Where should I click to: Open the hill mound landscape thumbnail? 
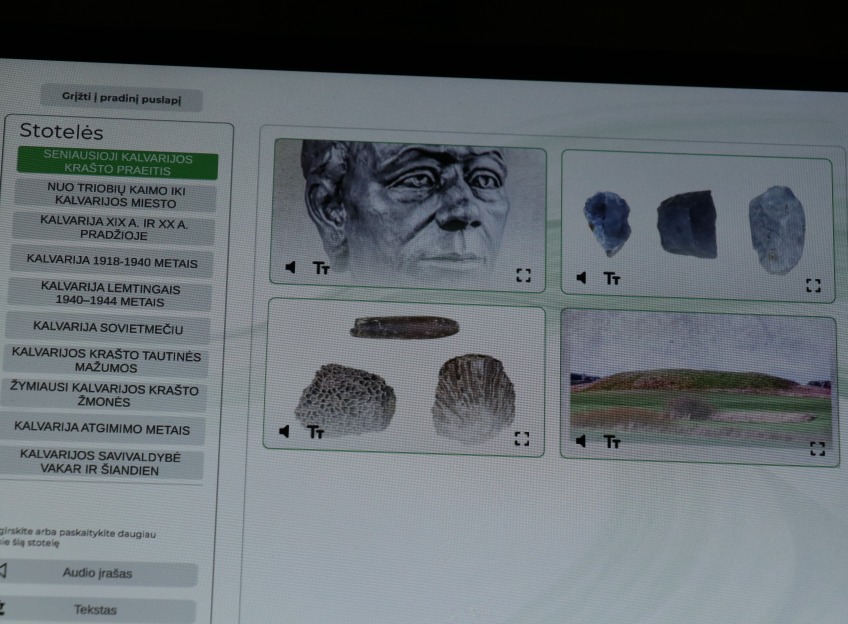tap(699, 387)
